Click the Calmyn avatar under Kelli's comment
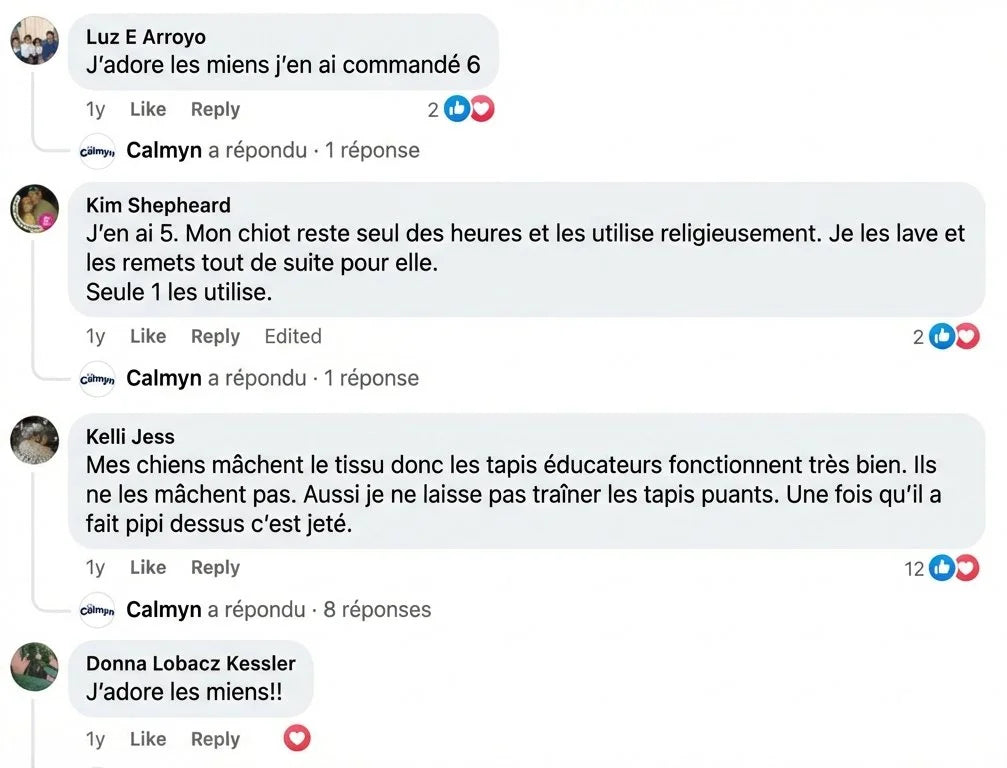This screenshot has height=768, width=1007. 95,608
